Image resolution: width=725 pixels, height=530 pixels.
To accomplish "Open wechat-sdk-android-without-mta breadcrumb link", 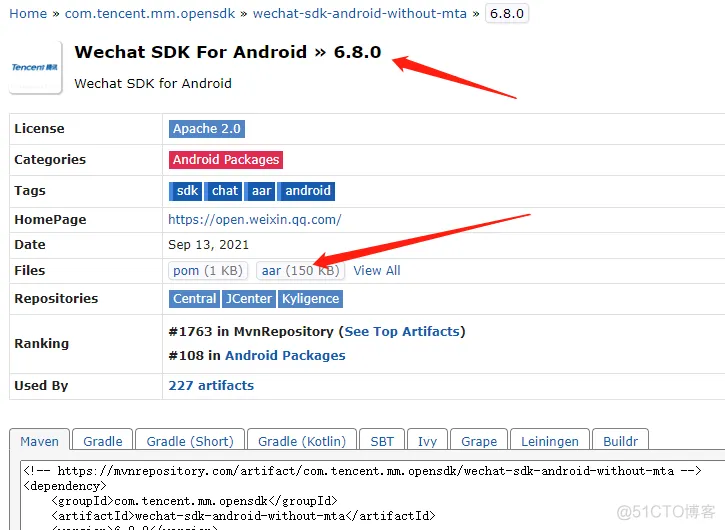I will tap(360, 13).
